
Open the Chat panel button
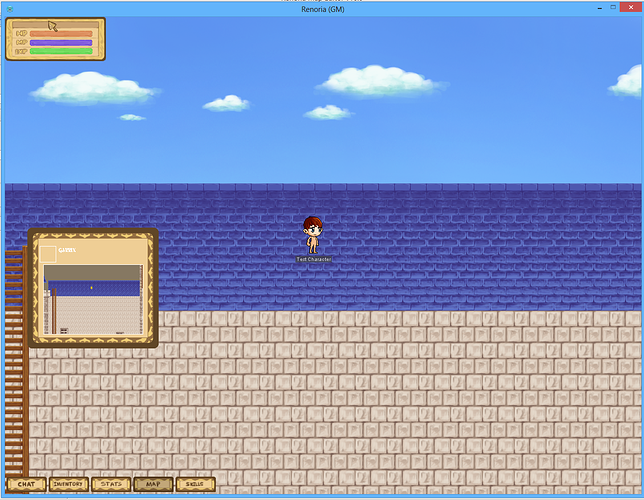point(26,484)
